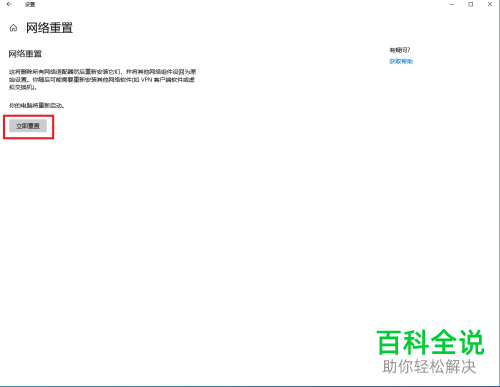Viewport: 500px width, 387px height.
Task: Click the 你的电脑将重新启动 restart notice text
Action: (x=36, y=106)
